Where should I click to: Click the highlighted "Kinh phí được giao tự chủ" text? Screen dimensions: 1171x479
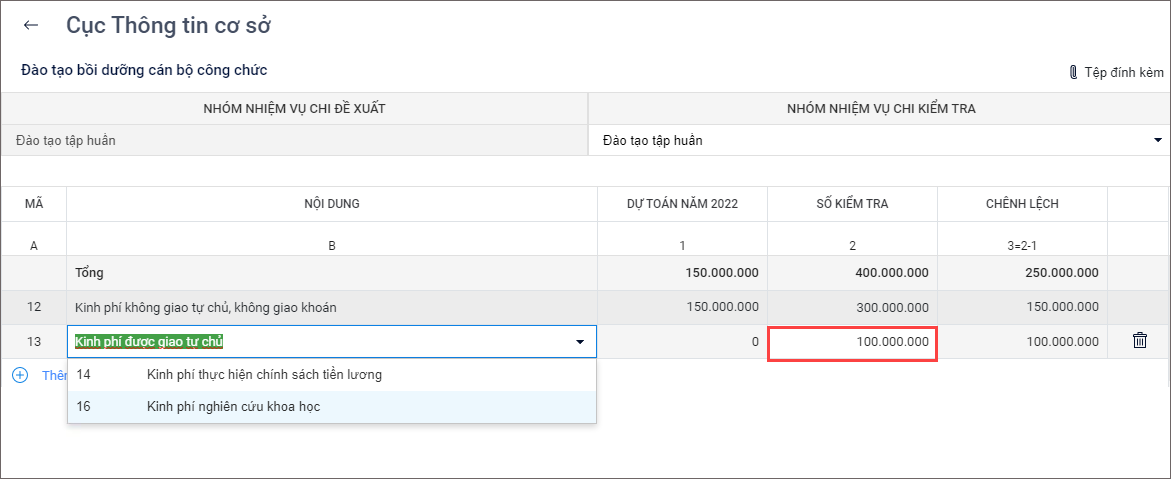149,342
